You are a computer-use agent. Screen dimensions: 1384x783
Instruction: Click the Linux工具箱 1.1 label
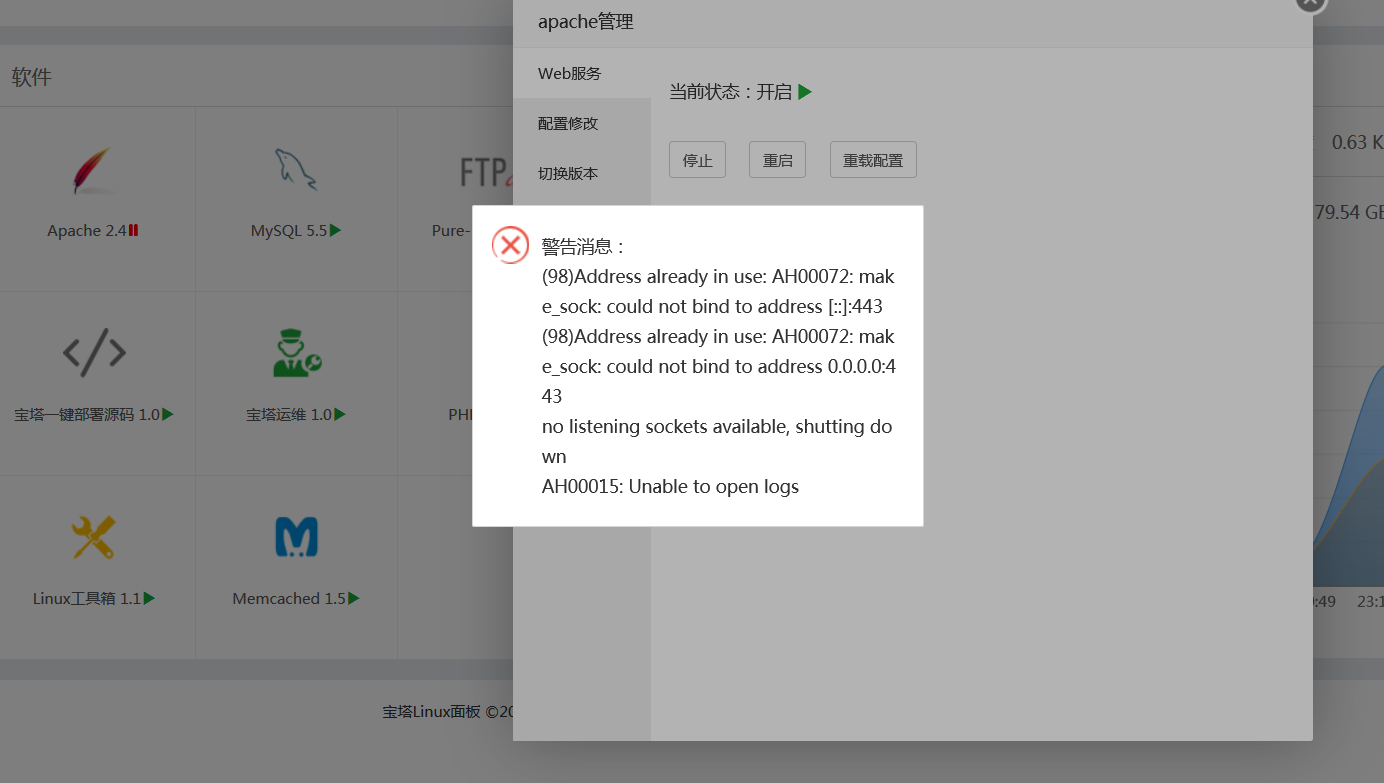pos(87,599)
